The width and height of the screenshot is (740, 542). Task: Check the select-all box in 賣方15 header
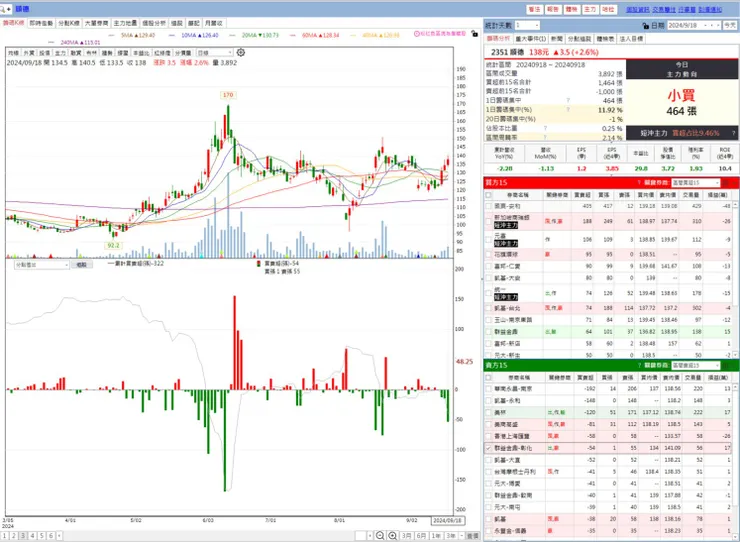point(488,377)
